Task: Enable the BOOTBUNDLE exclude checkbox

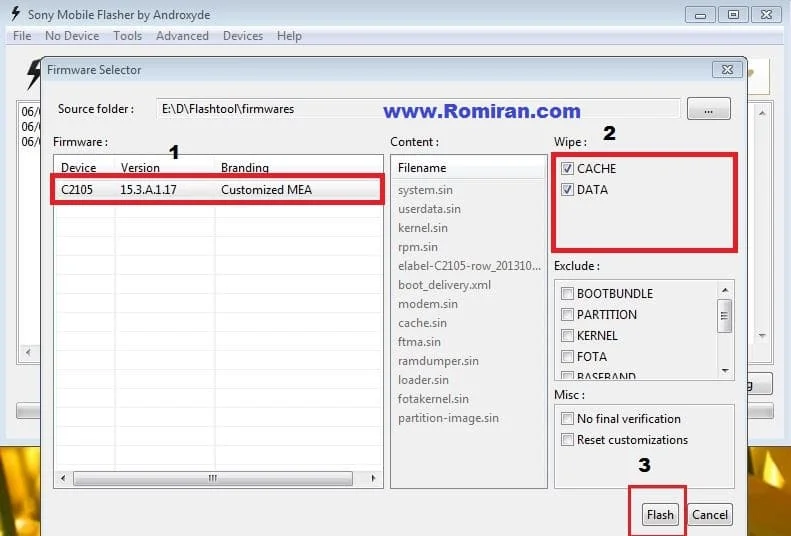Action: coord(568,293)
